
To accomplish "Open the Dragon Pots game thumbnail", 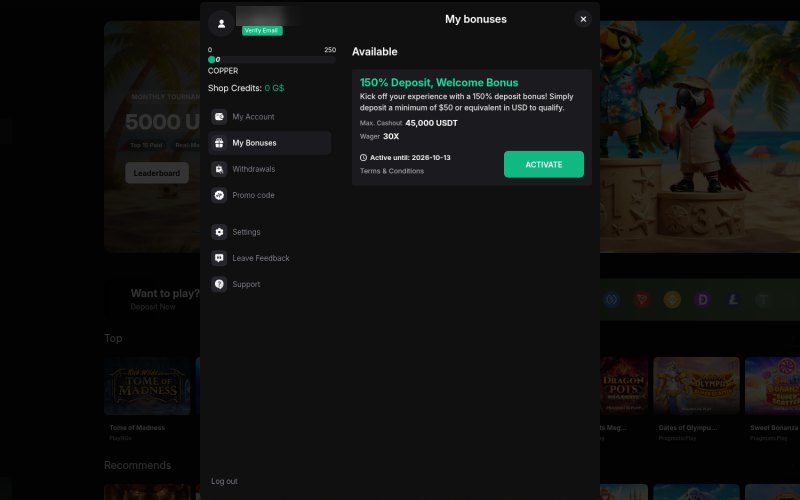I will (624, 386).
